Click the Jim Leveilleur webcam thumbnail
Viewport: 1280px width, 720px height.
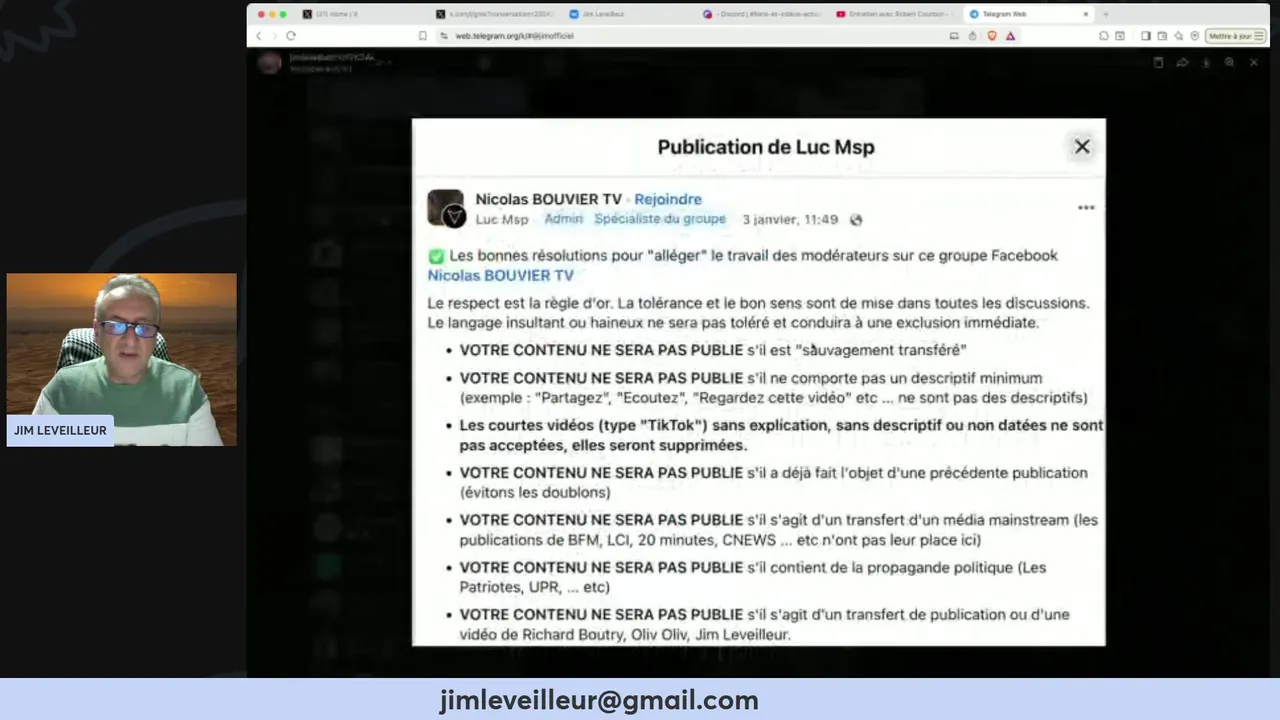pyautogui.click(x=122, y=360)
